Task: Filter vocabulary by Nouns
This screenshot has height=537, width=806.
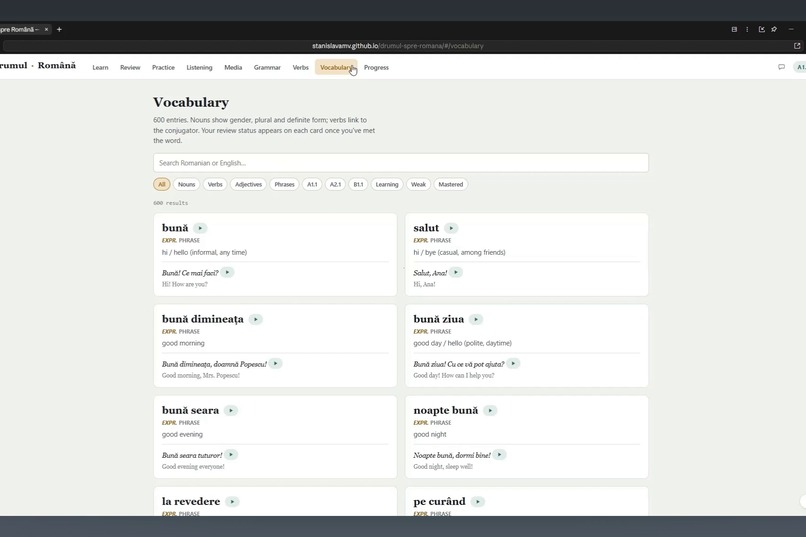Action: [187, 184]
